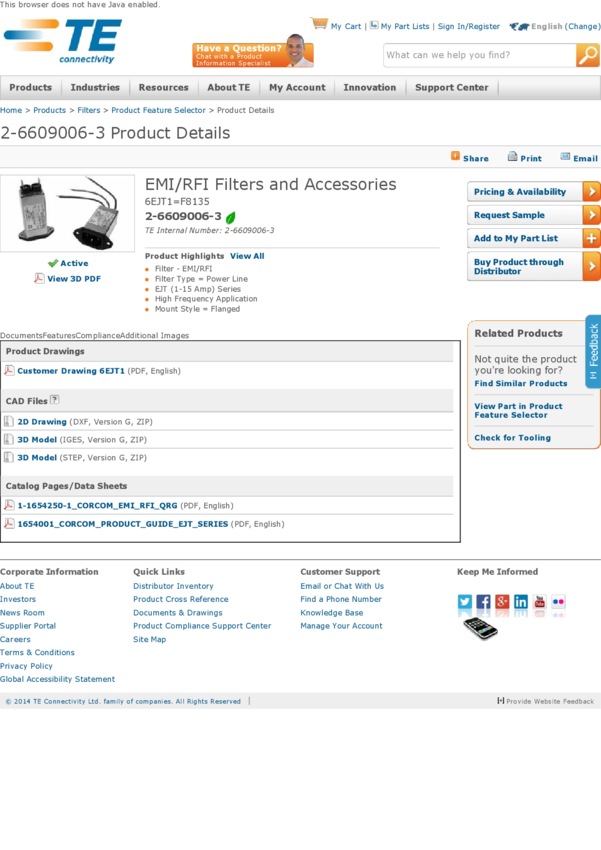Open the Industries navigation menu

95,88
